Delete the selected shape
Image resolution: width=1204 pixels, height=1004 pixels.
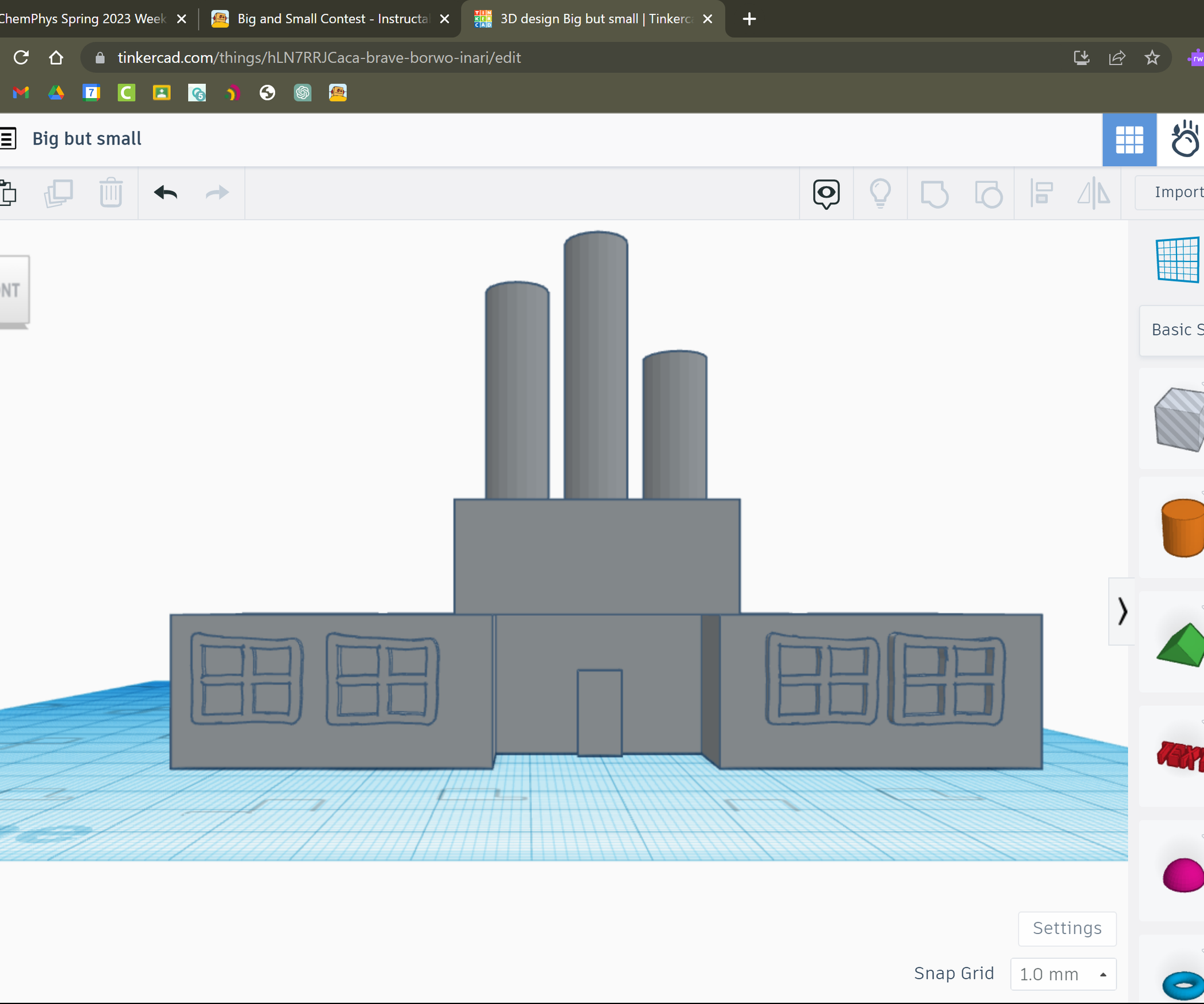(111, 193)
